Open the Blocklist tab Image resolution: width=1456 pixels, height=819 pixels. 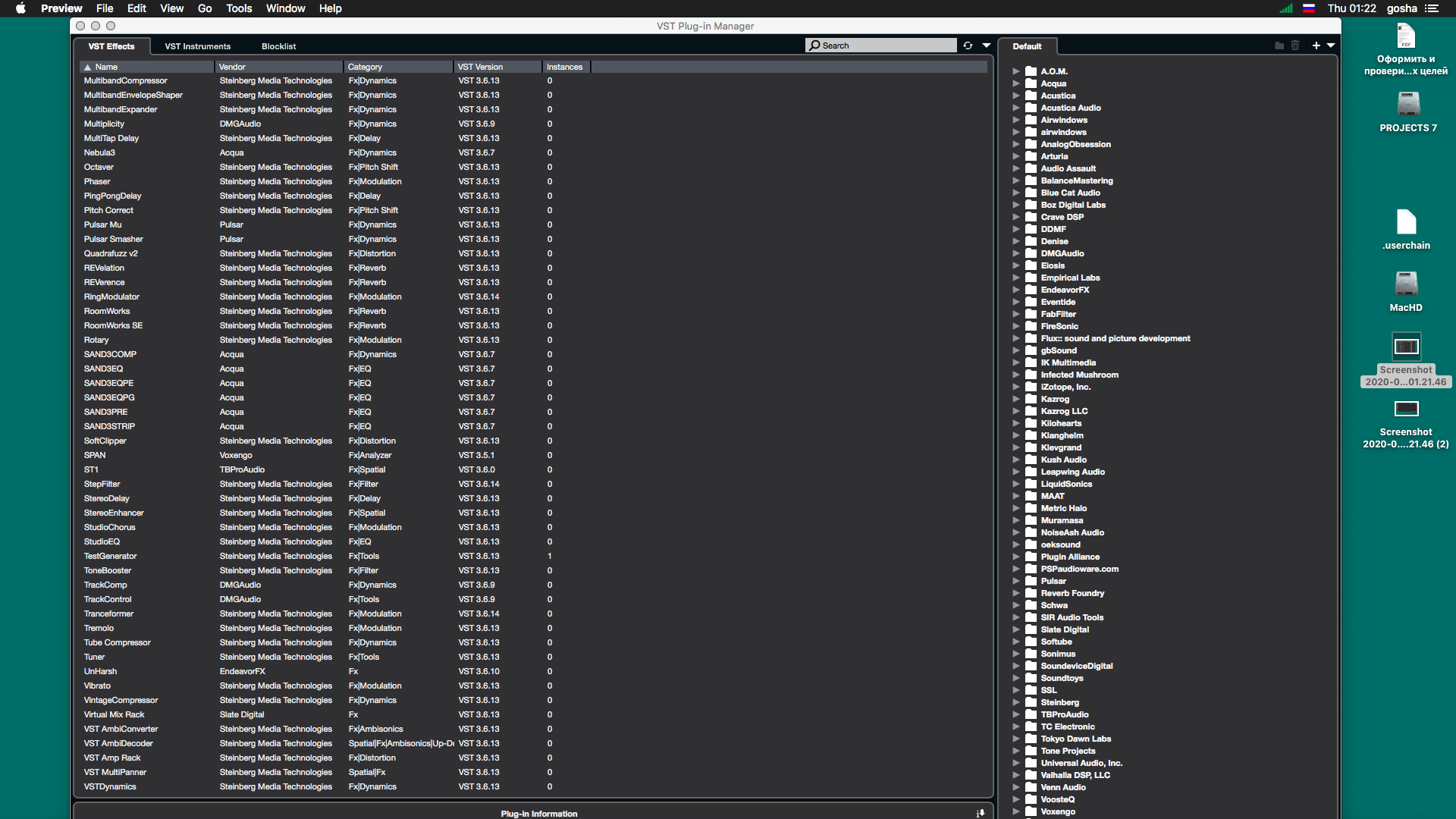[x=278, y=46]
